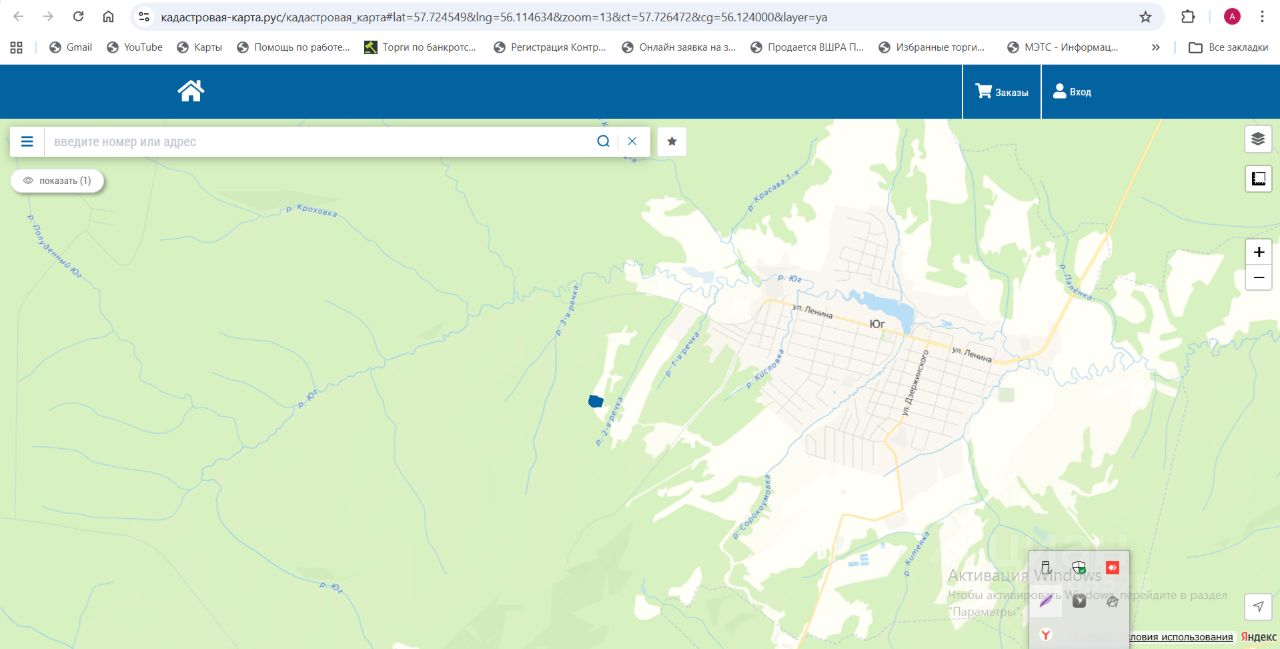Screen dimensions: 1280x649
Task: Open Windows Security shield icon in tray
Action: point(1079,568)
